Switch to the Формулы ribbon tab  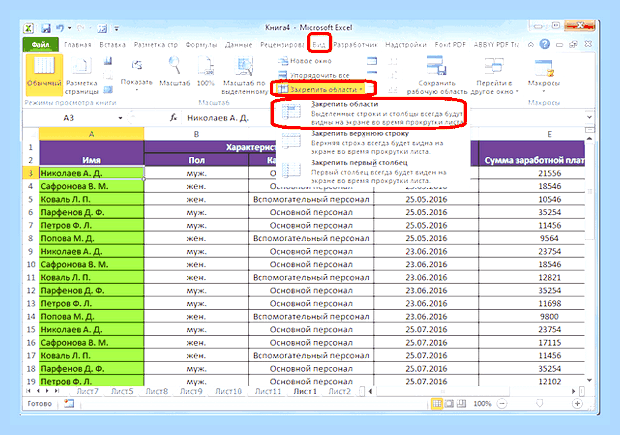tap(201, 45)
